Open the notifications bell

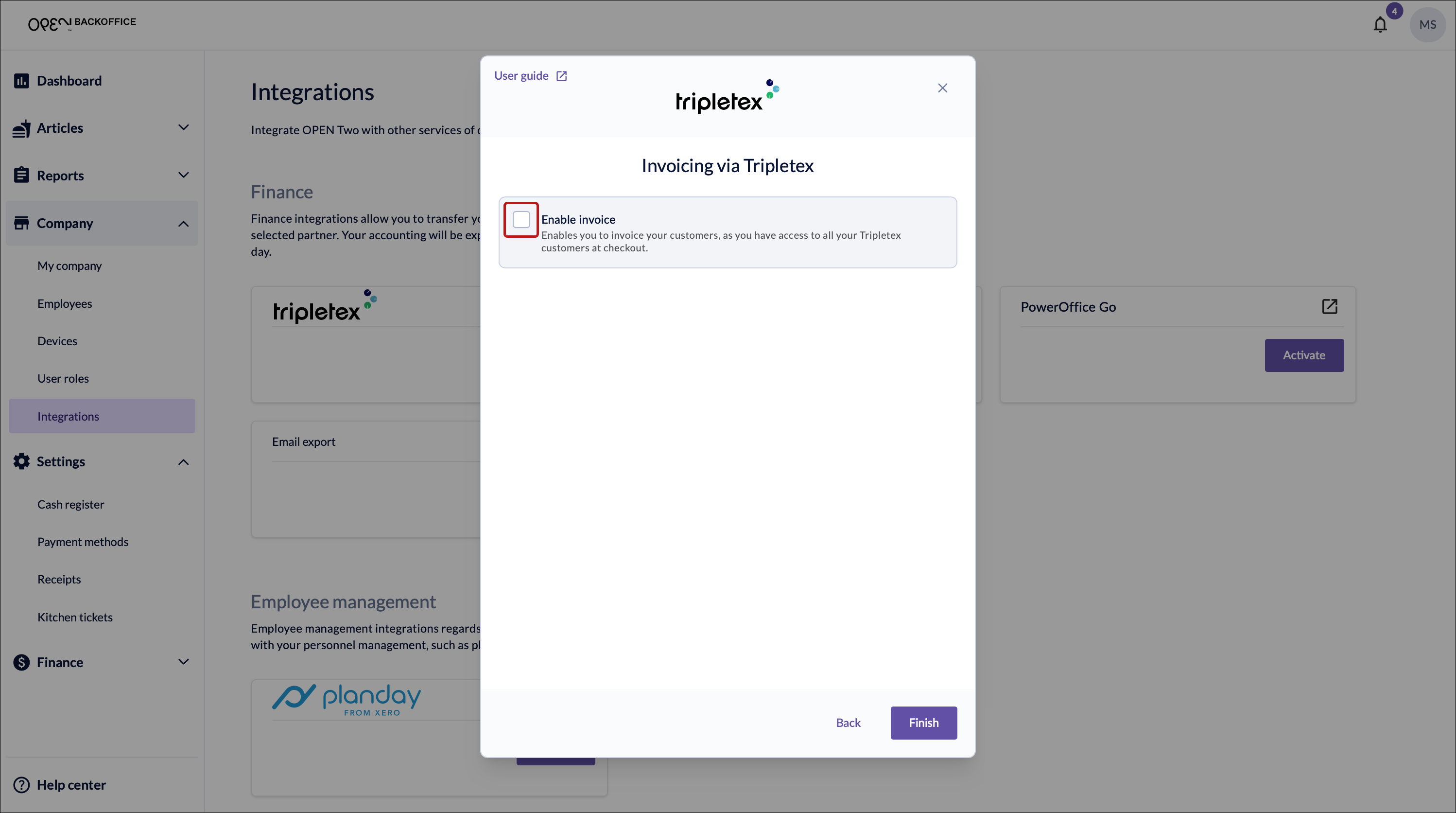tap(1380, 25)
